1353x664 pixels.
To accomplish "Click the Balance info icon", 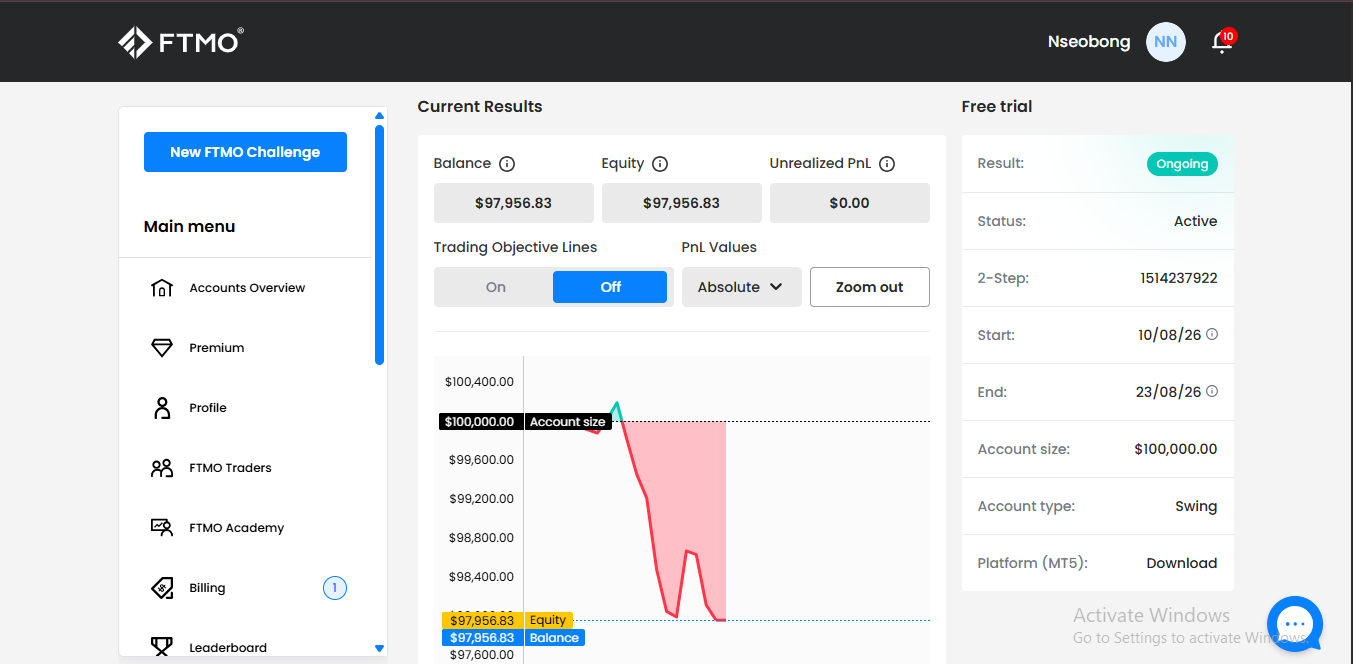I will [507, 164].
